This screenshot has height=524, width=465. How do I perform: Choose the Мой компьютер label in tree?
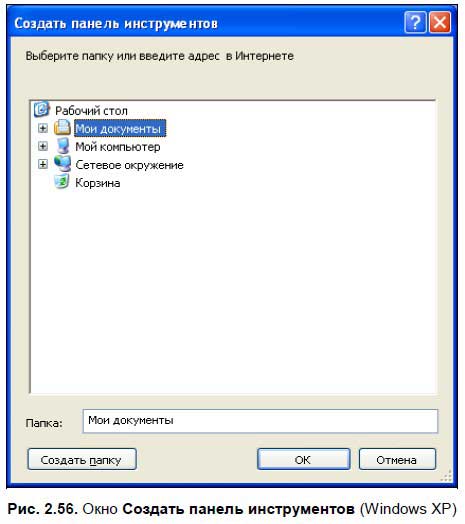[118, 147]
